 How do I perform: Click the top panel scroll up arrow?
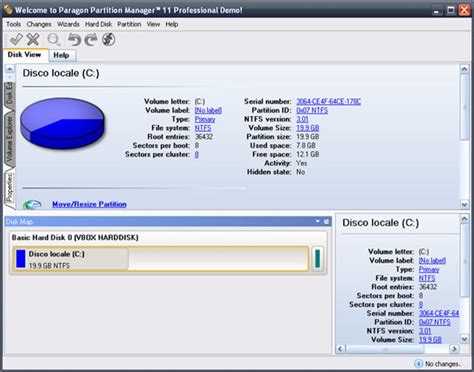(x=464, y=69)
